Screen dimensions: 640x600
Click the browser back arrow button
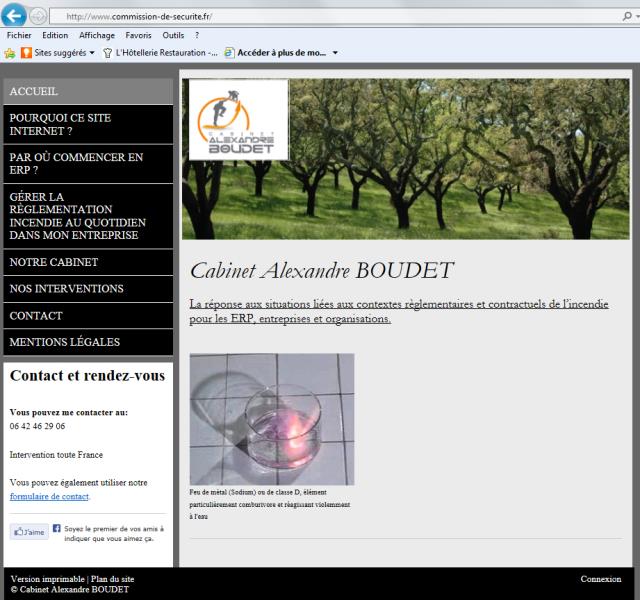click(14, 16)
